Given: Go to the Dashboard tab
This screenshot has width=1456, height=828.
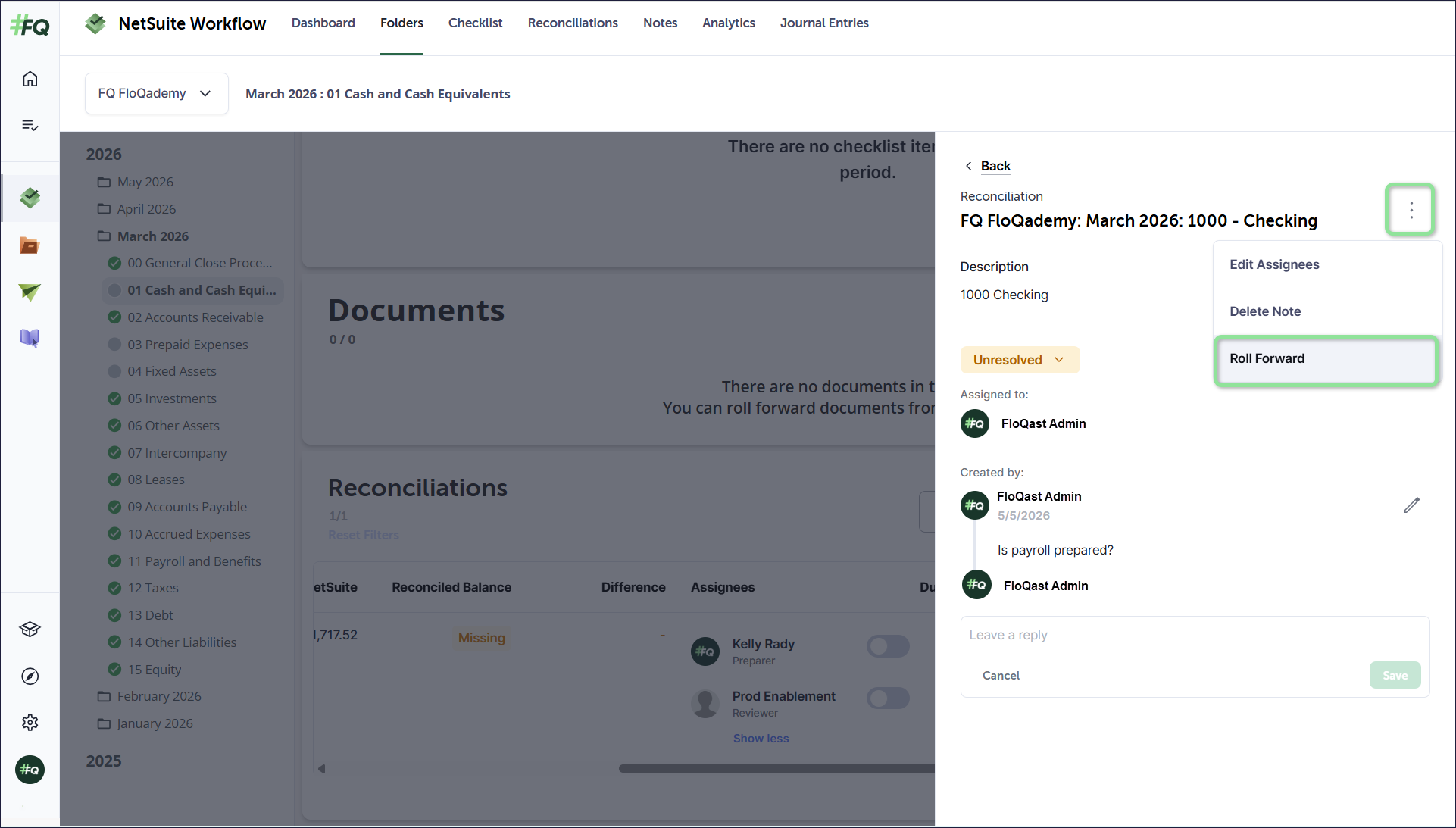Looking at the screenshot, I should 323,23.
